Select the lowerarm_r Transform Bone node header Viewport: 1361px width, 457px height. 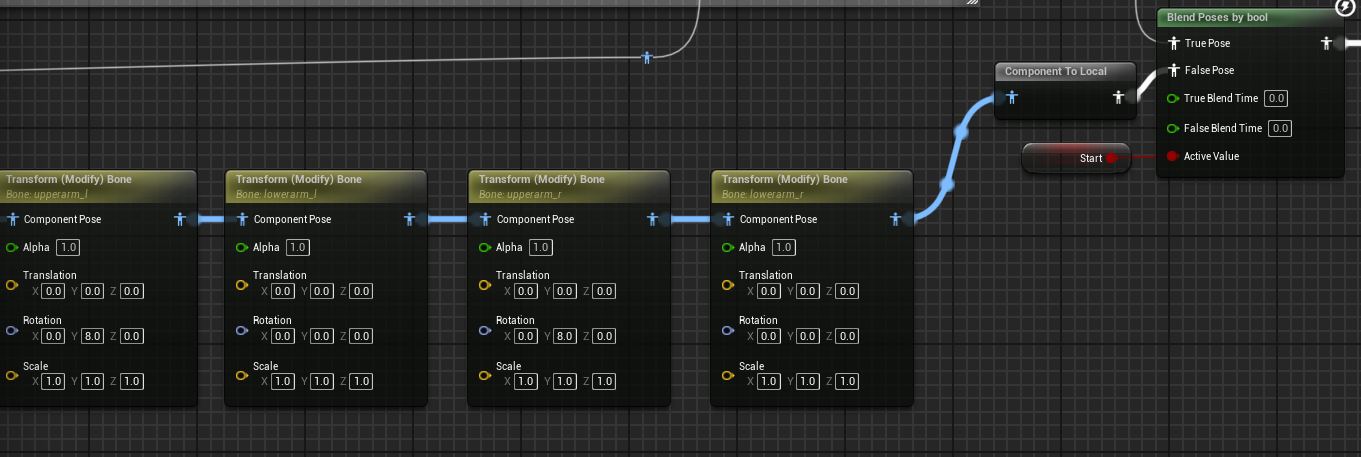pyautogui.click(x=812, y=185)
